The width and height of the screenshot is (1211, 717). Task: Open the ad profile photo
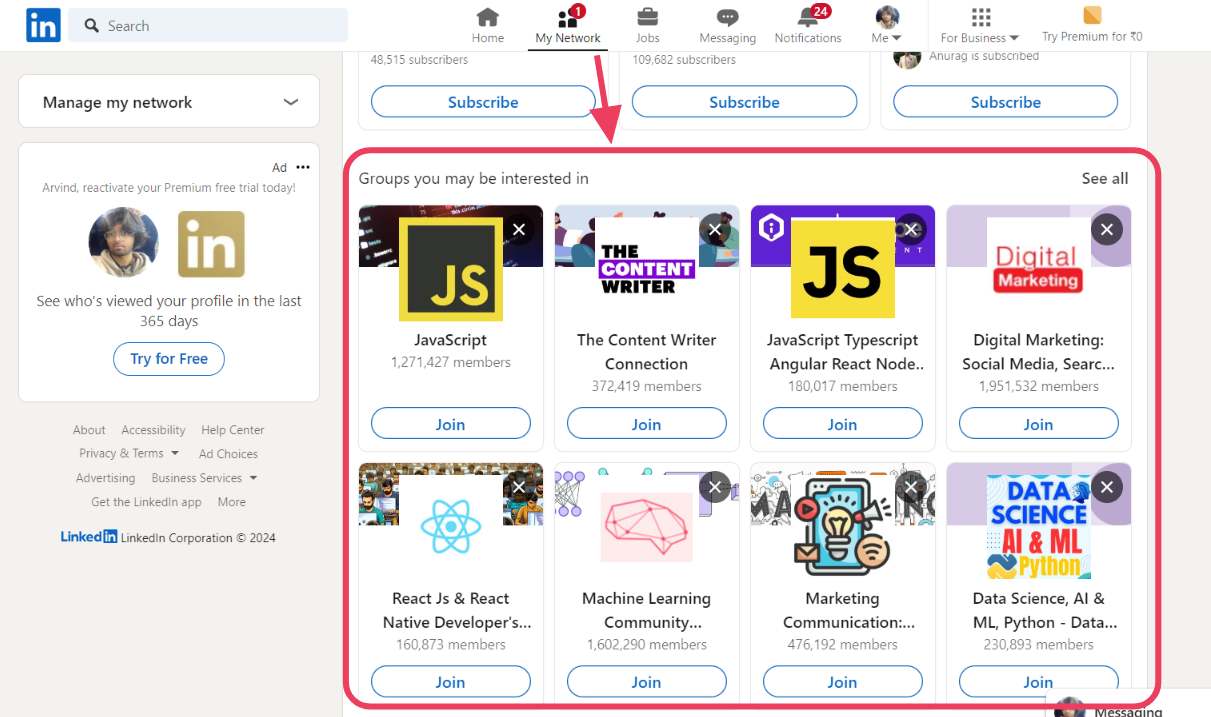[x=124, y=243]
